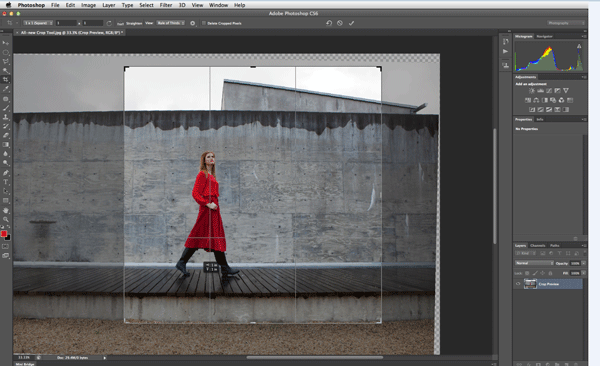Image resolution: width=600 pixels, height=366 pixels.
Task: Select the Eyedropper tool
Action: coord(5,89)
